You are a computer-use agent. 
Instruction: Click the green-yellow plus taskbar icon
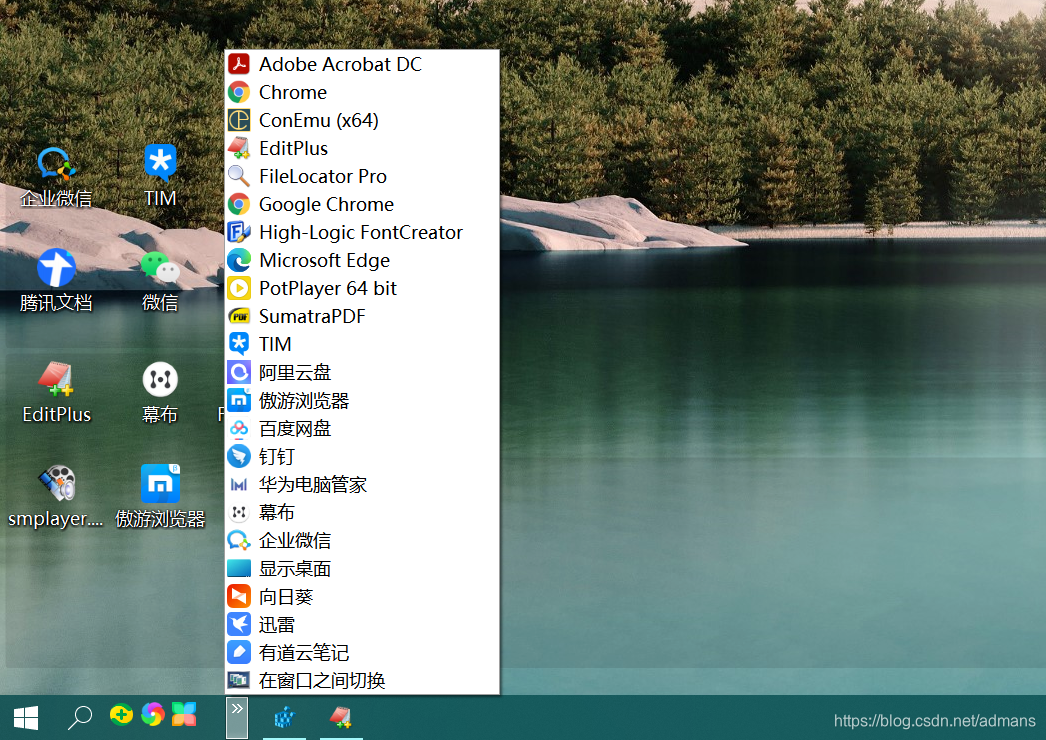pos(121,715)
